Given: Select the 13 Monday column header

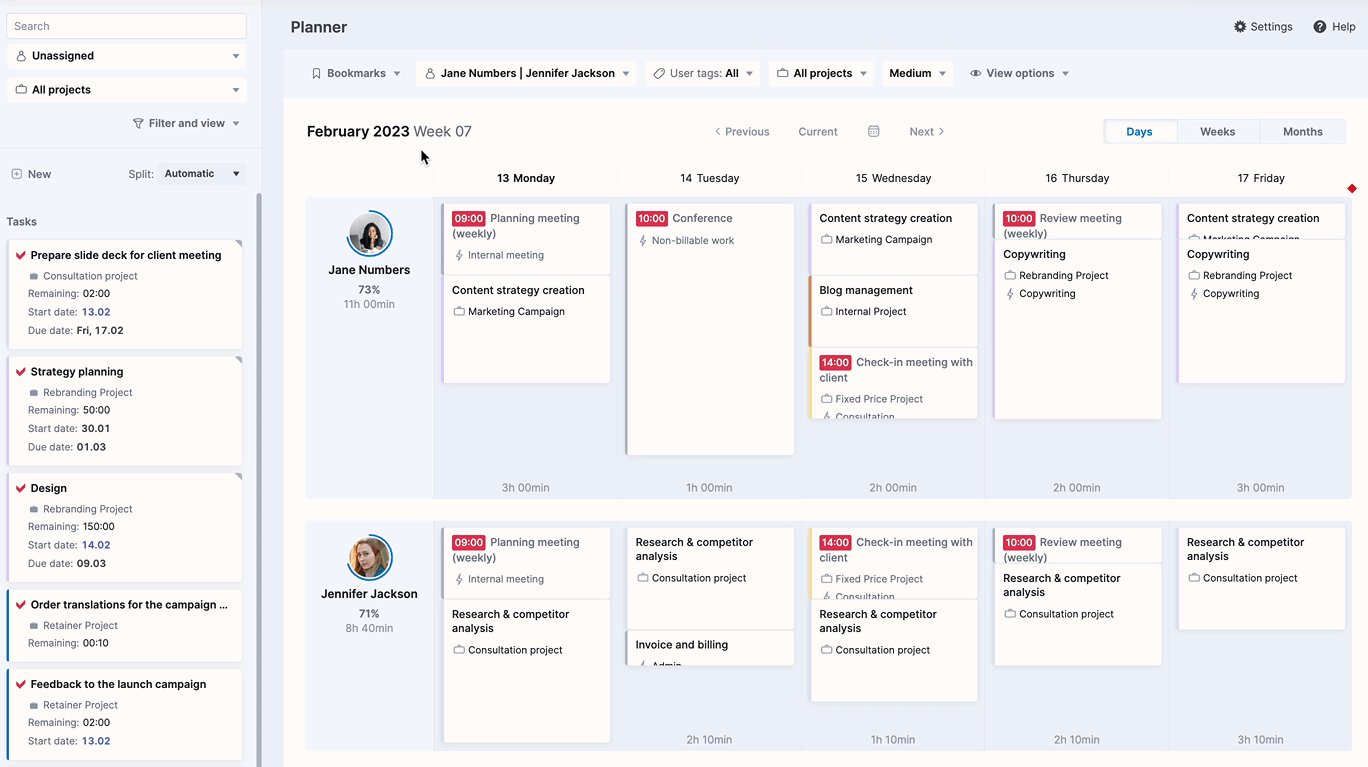Looking at the screenshot, I should click(526, 178).
